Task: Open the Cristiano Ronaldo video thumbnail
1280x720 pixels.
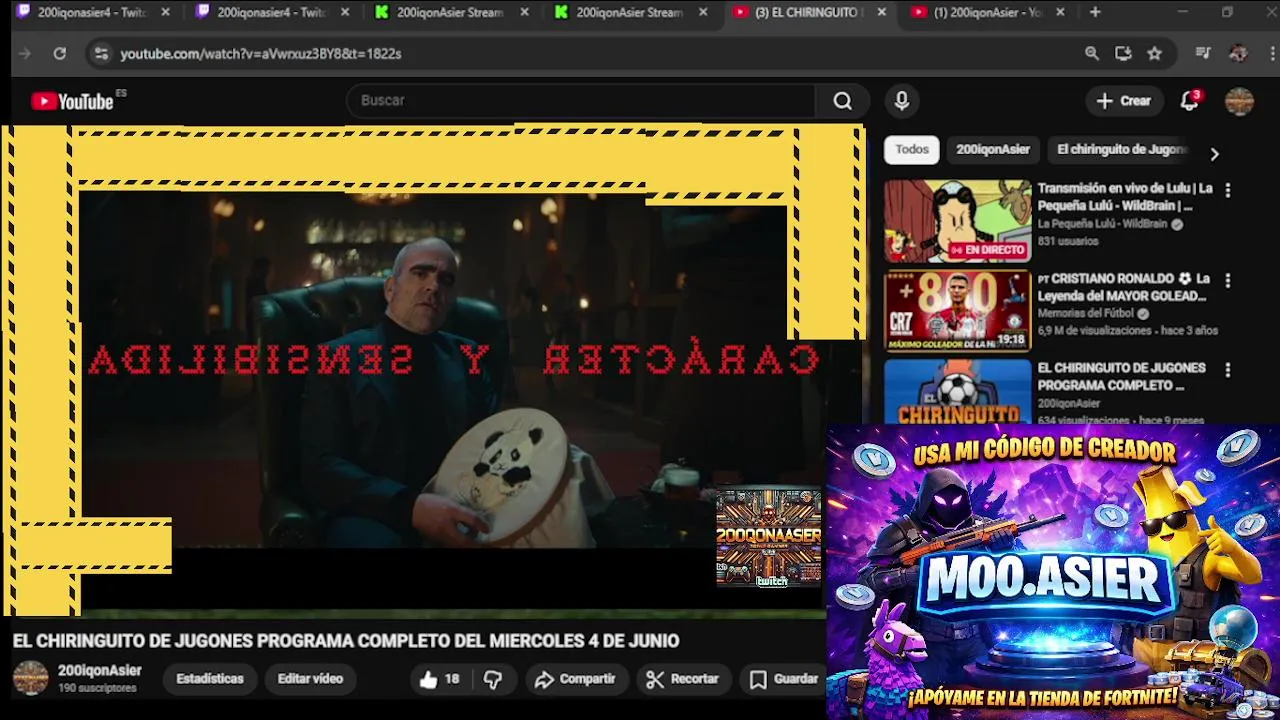Action: (x=957, y=311)
